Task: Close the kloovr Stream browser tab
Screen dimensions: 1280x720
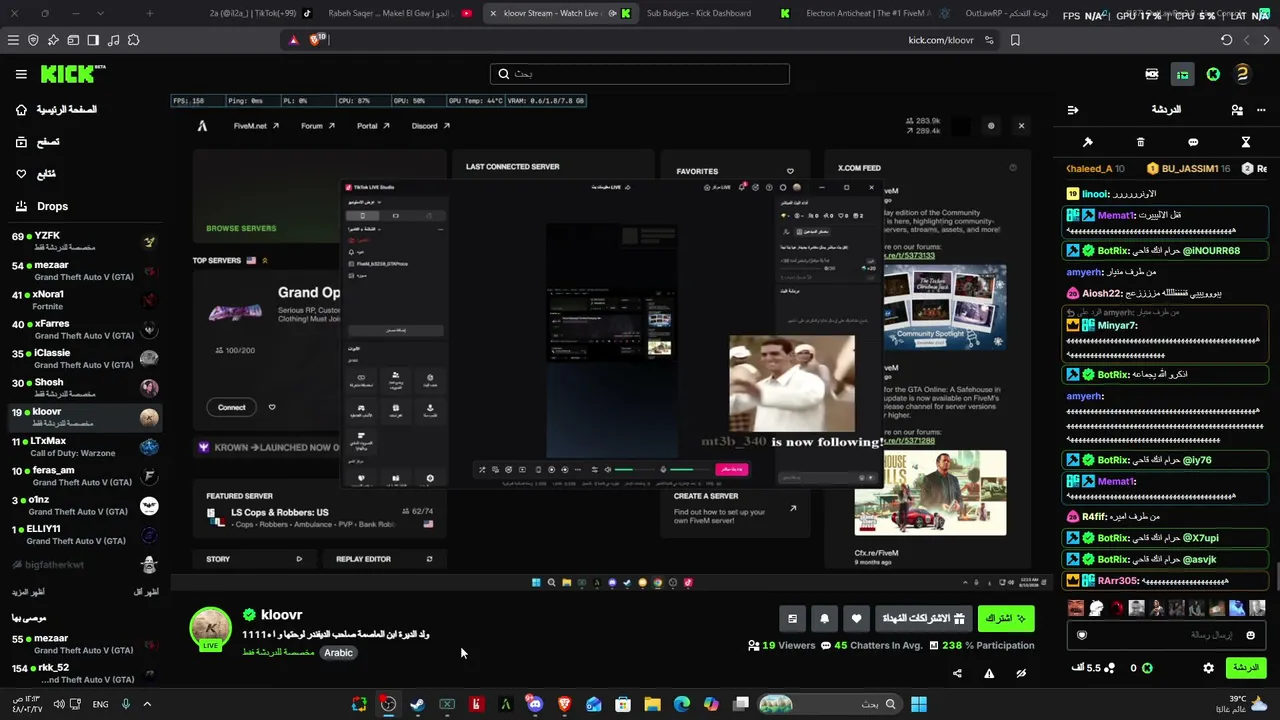Action: click(493, 13)
